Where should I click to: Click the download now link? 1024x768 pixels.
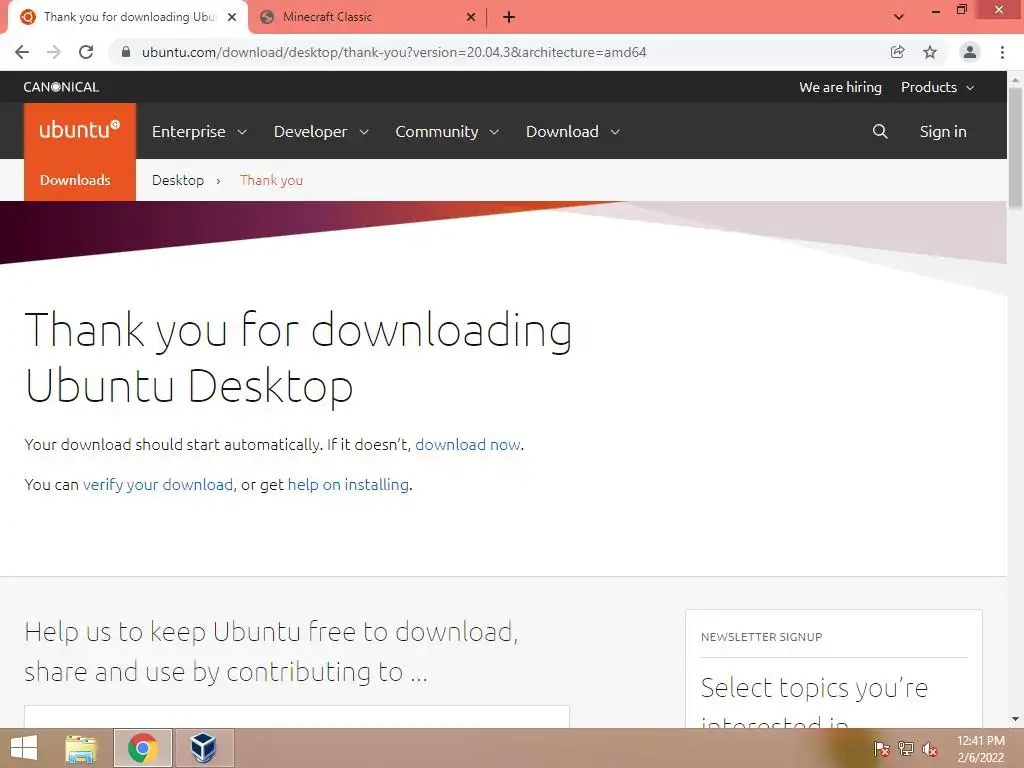tap(468, 444)
